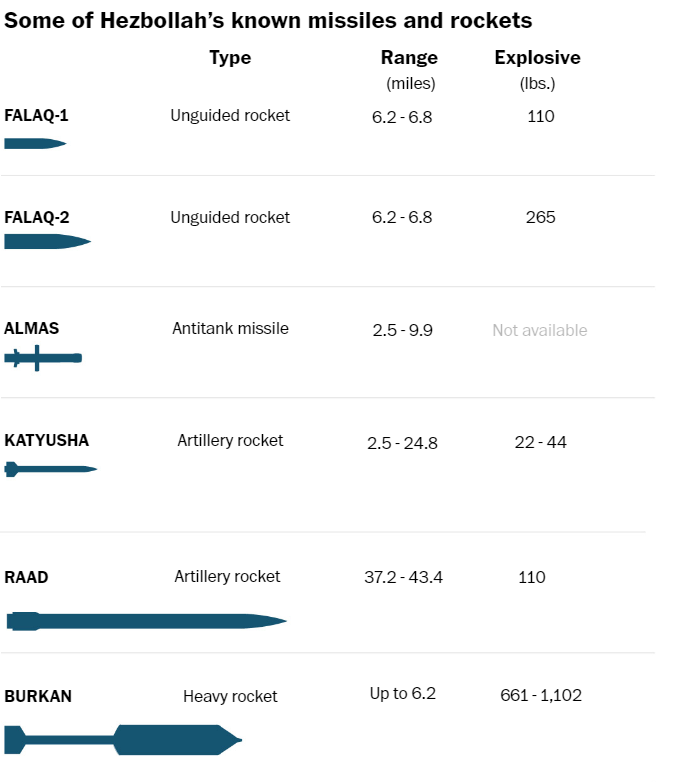This screenshot has height=782, width=687.
Task: Click the greyed Not available text
Action: (x=540, y=330)
